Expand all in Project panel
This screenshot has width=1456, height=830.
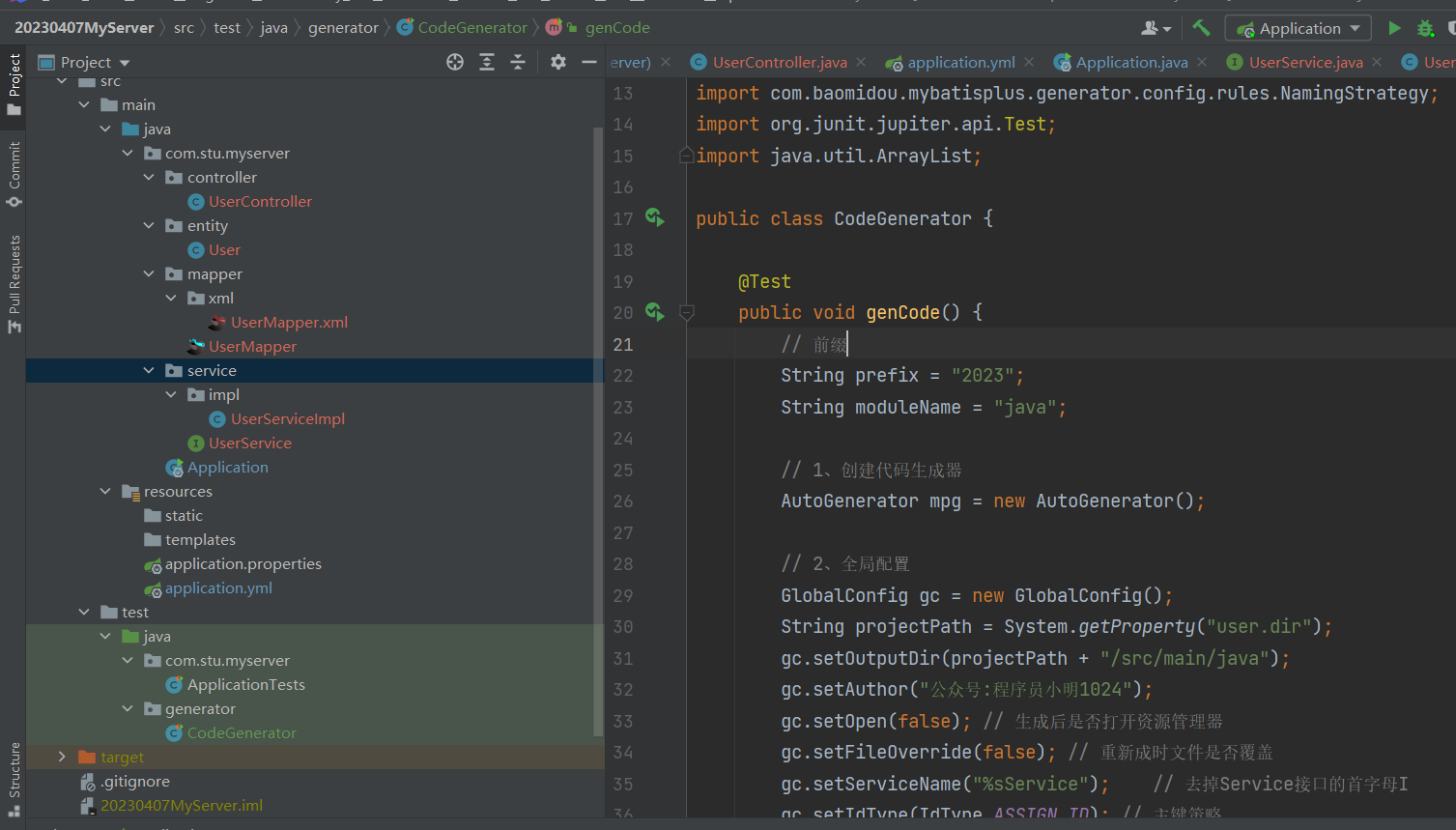pos(487,62)
